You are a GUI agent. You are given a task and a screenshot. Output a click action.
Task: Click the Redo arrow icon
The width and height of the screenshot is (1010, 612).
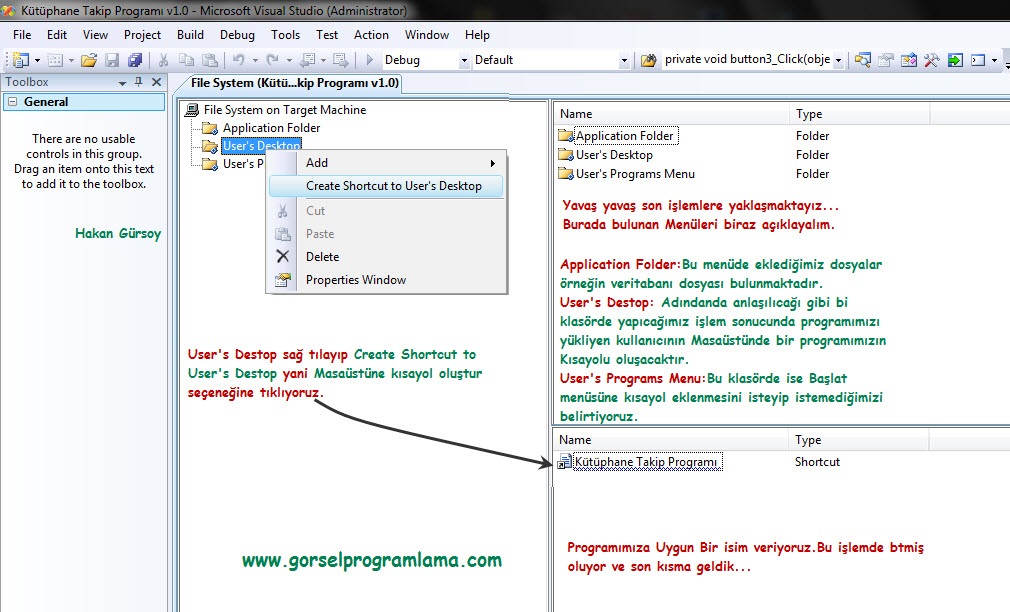tap(272, 60)
